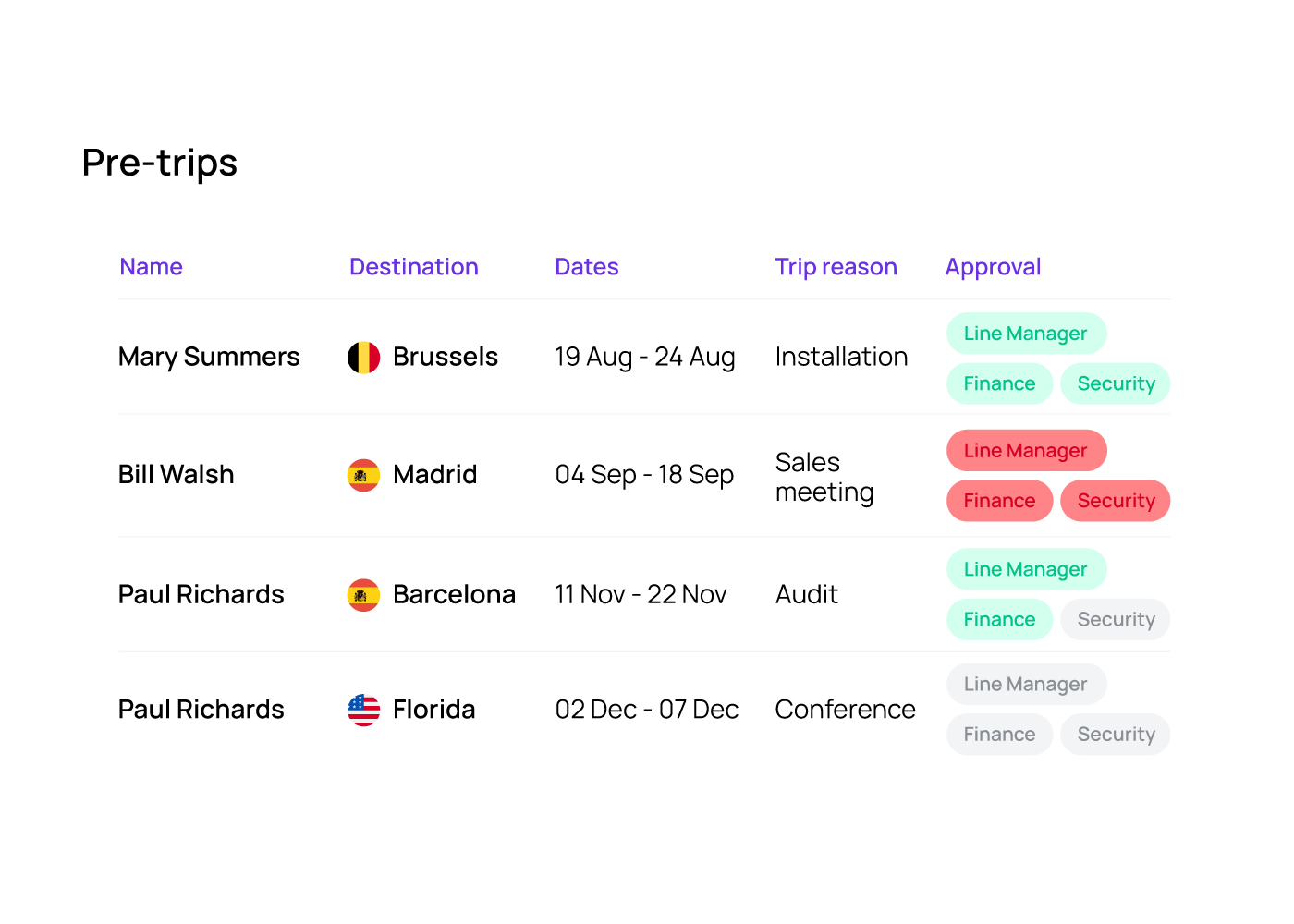Screen dimensions: 1294x924
Task: Click Mary Summers' green Security approval badge
Action: tap(1116, 383)
